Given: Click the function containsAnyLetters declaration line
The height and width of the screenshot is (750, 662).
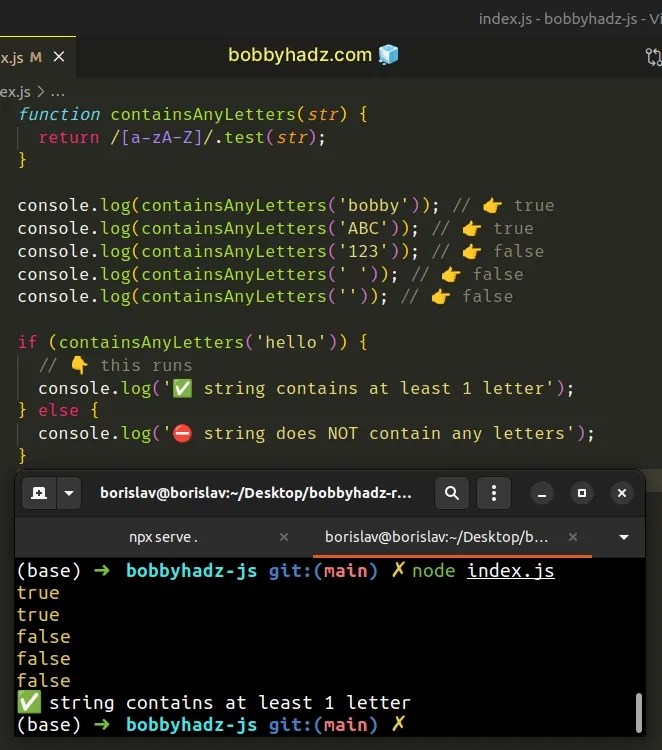Looking at the screenshot, I should [x=193, y=114].
